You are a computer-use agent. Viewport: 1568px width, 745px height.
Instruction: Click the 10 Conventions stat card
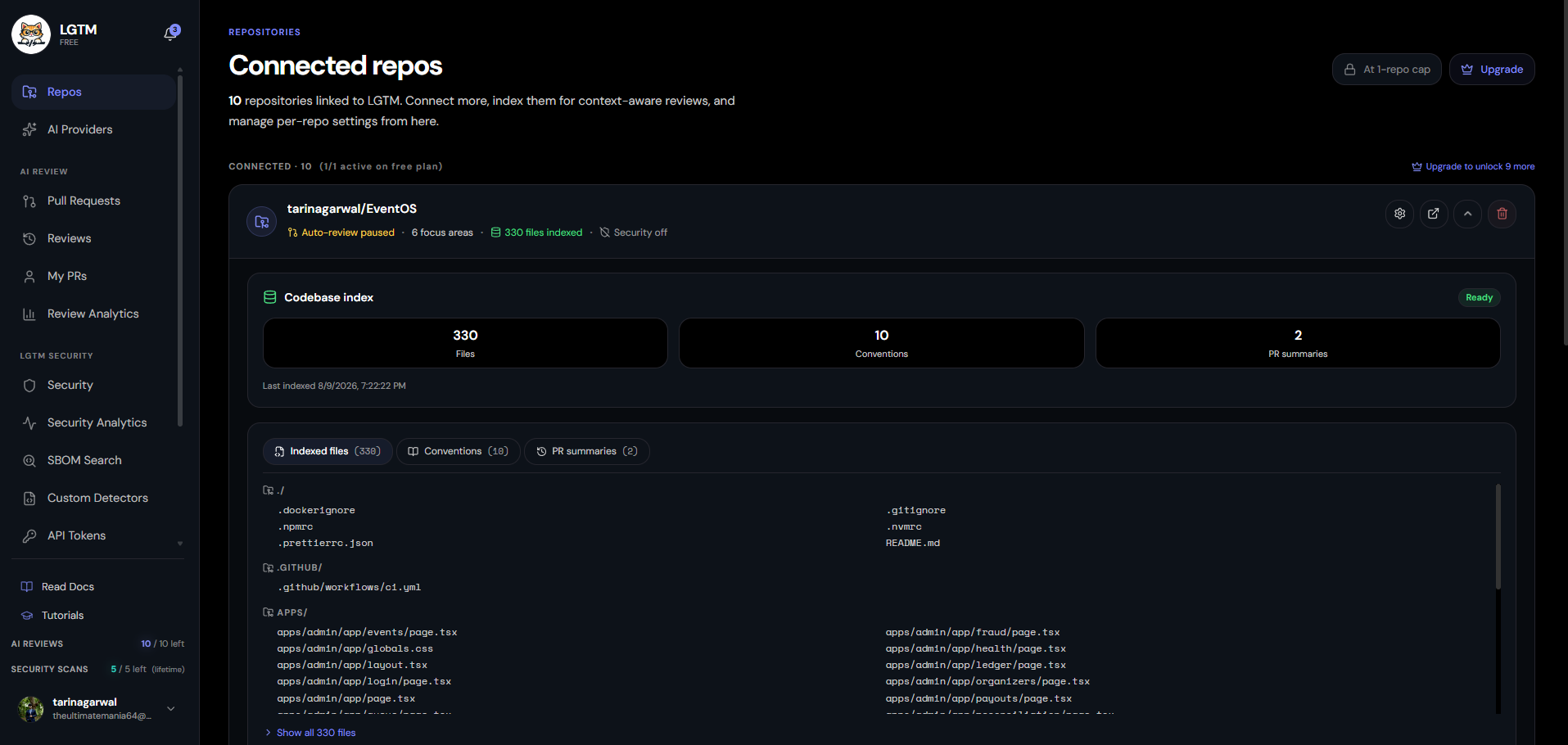coord(882,343)
